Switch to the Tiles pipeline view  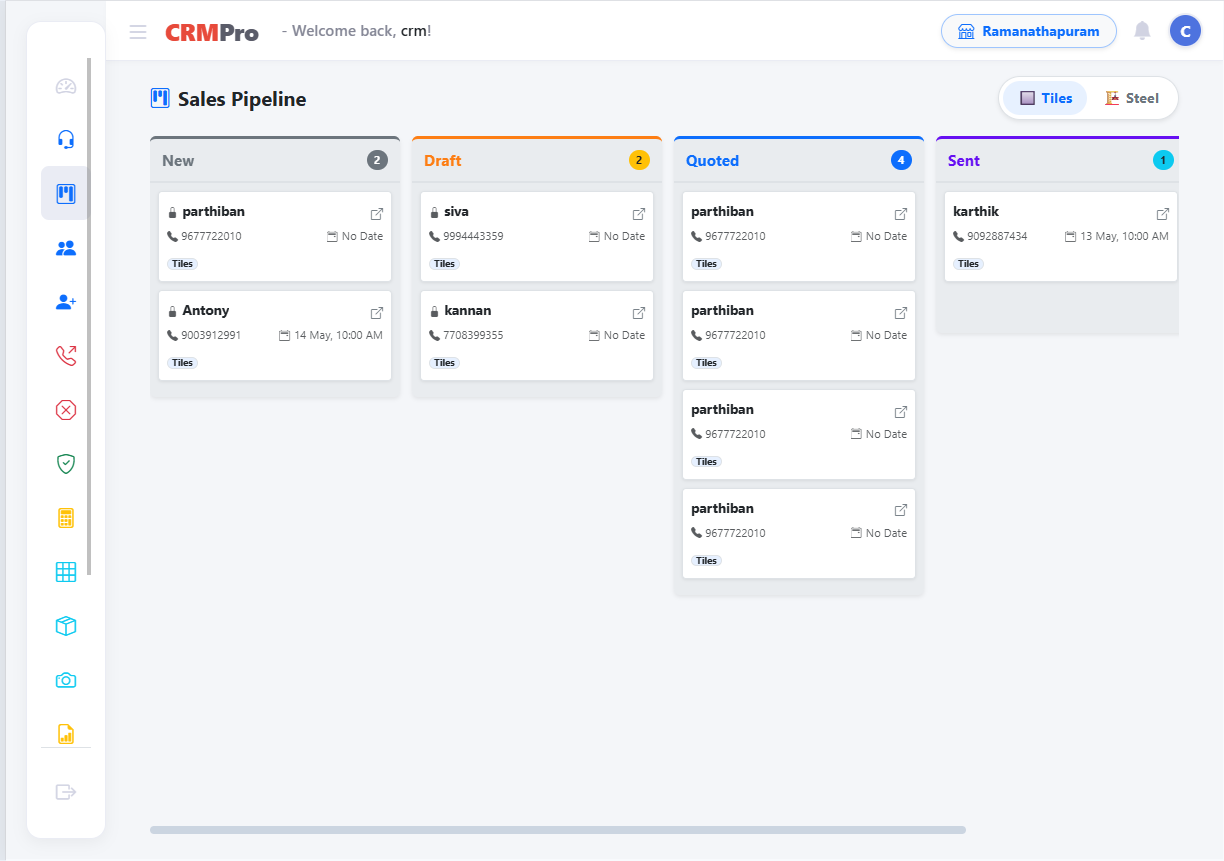click(x=1046, y=98)
